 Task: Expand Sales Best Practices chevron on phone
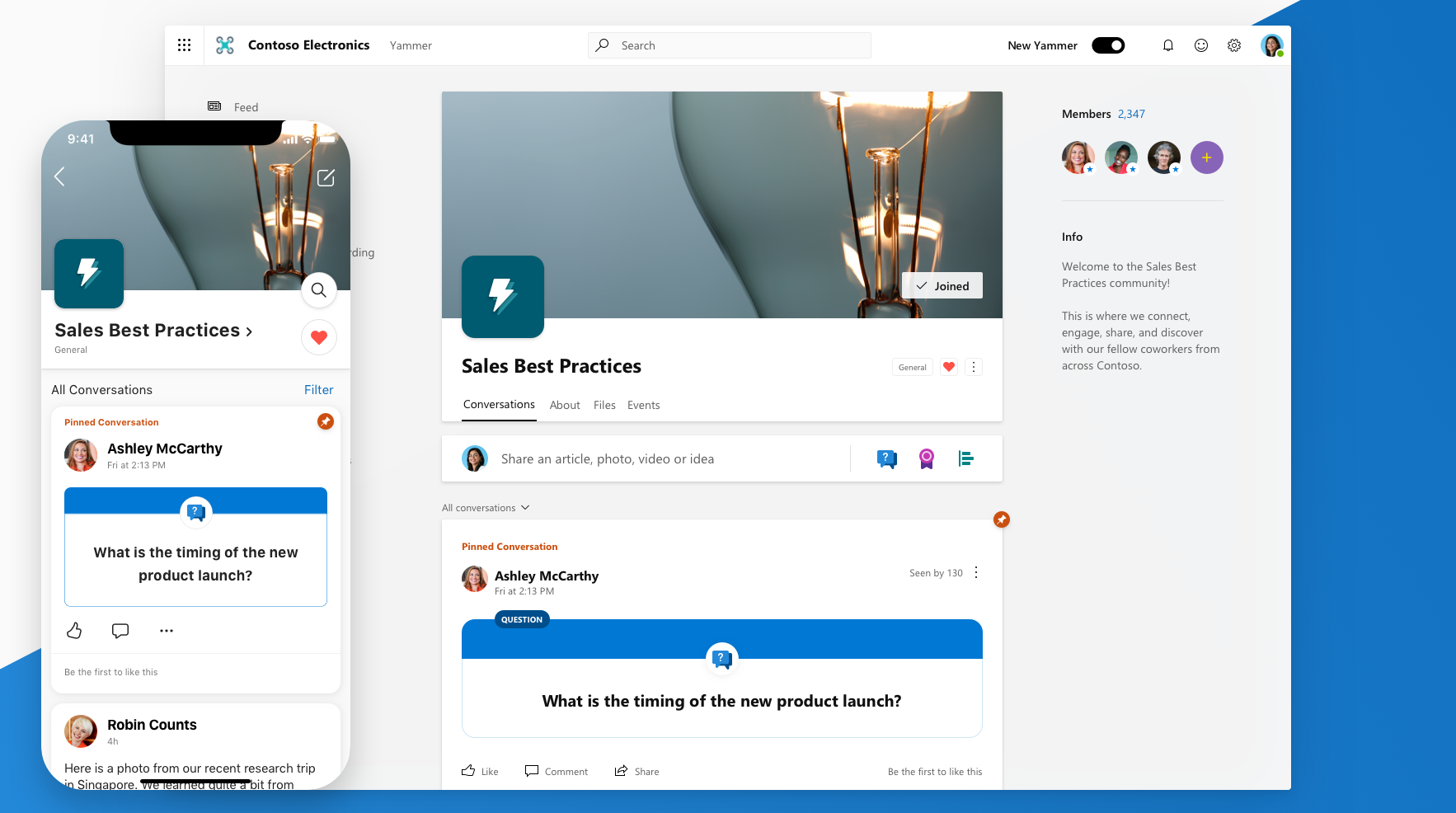point(249,331)
